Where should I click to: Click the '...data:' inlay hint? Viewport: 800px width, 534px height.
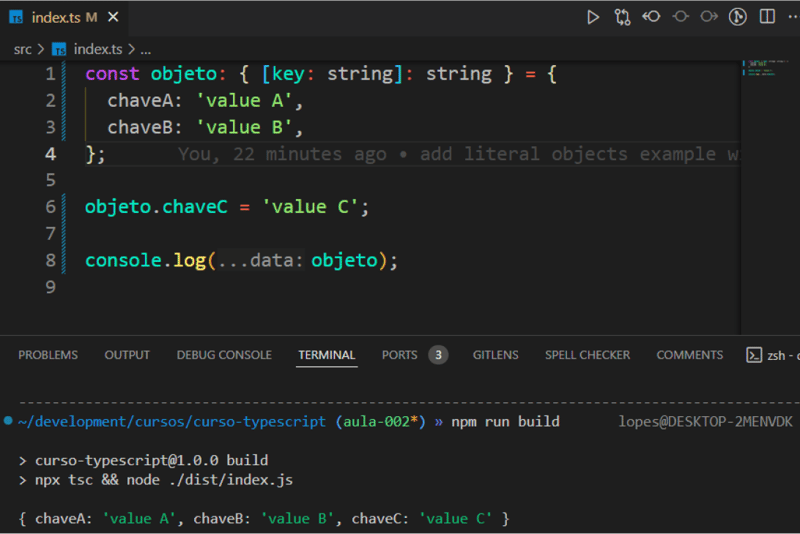tap(260, 261)
